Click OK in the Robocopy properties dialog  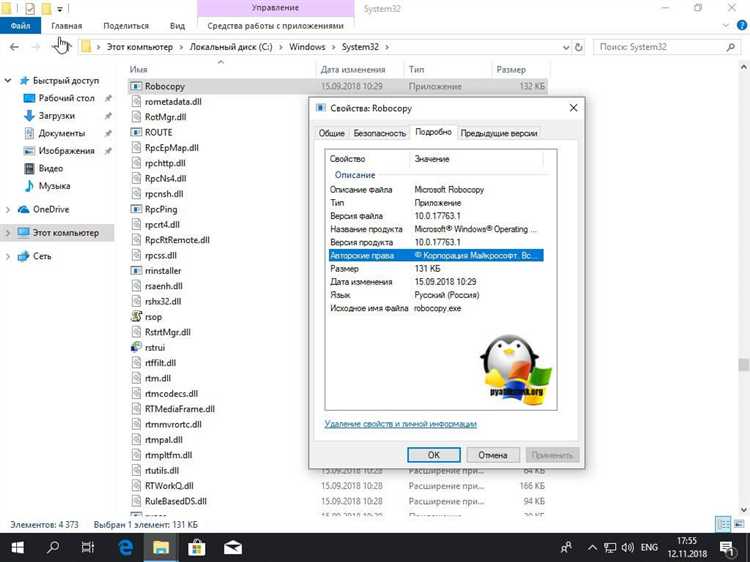coord(433,455)
